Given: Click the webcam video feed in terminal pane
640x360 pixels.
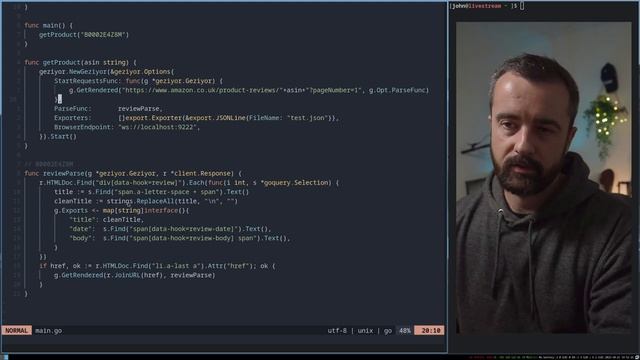Looking at the screenshot, I should pos(543,178).
